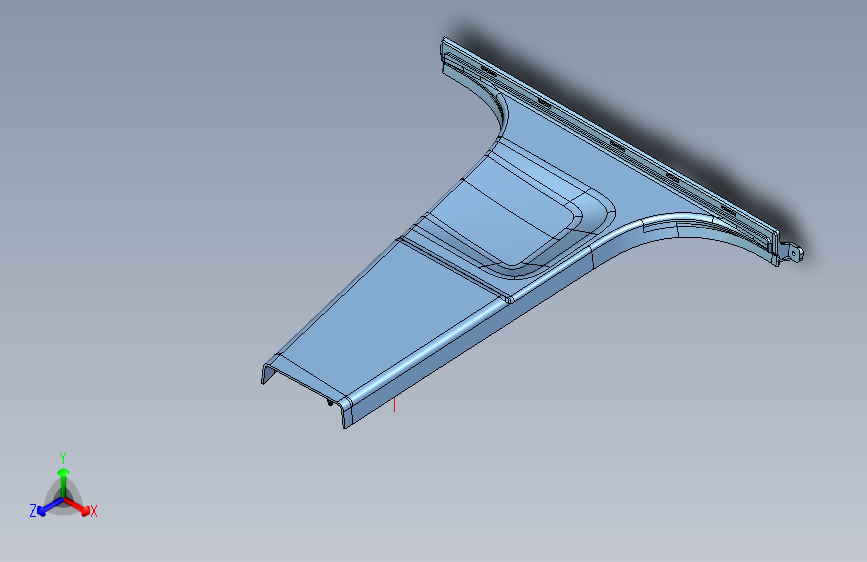Viewport: 867px width, 562px height.
Task: Click the mounting tab hole on model
Action: pos(795,254)
